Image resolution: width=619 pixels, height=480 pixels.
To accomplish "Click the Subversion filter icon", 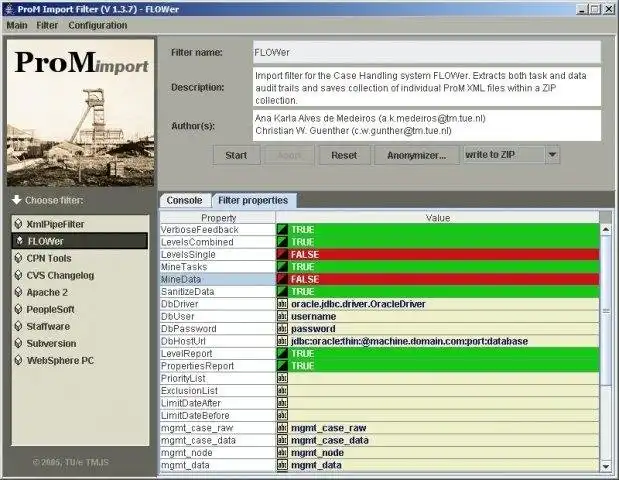I will tap(18, 343).
